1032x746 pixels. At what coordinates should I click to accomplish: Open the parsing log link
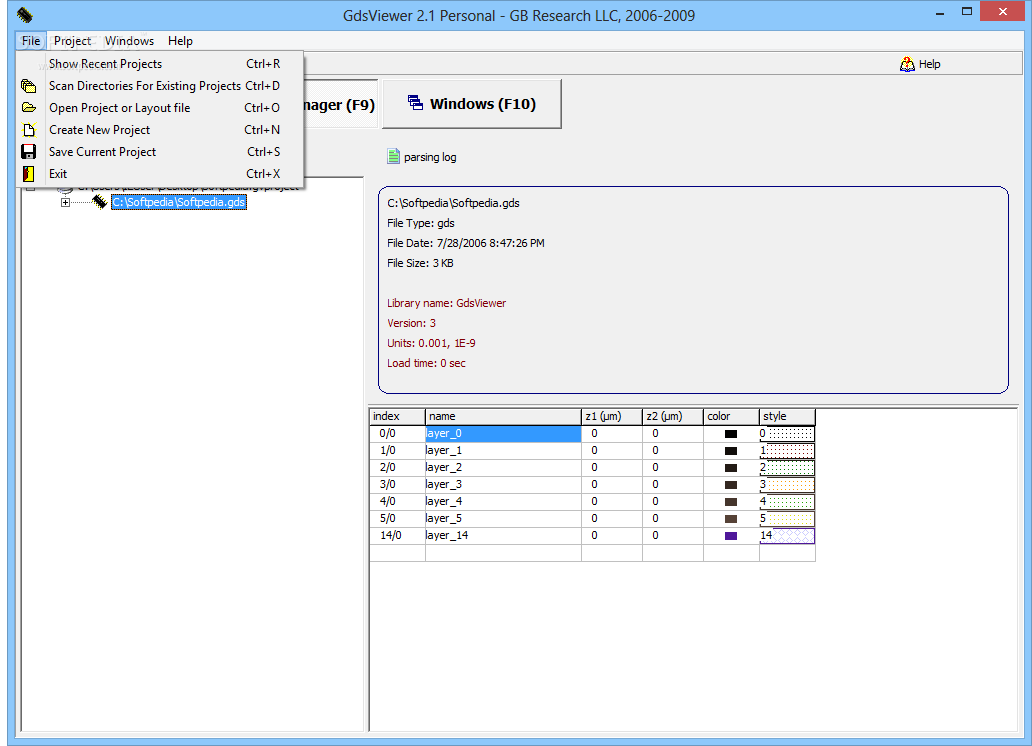click(430, 157)
